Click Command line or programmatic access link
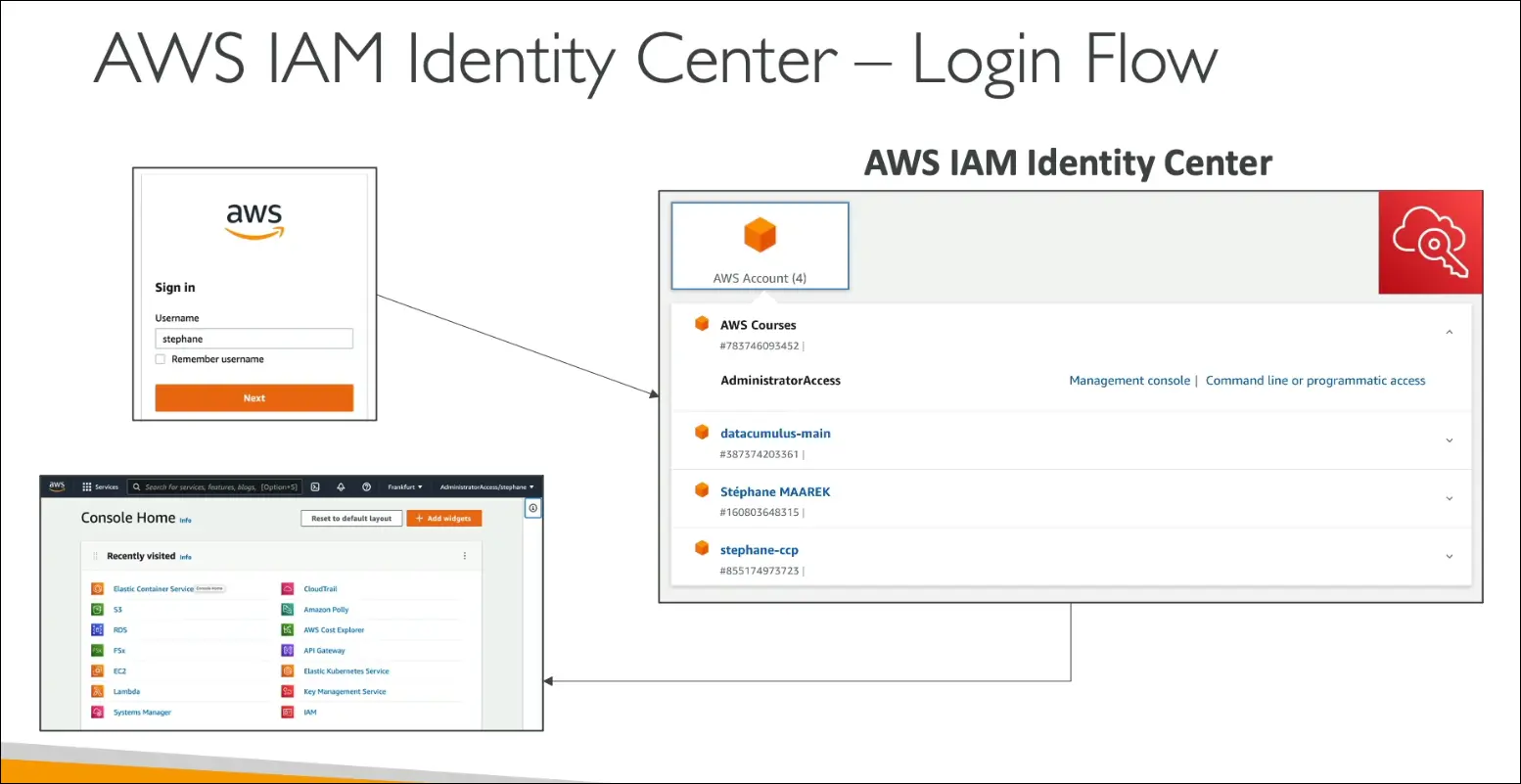Screen dimensions: 1521x784 [1314, 381]
